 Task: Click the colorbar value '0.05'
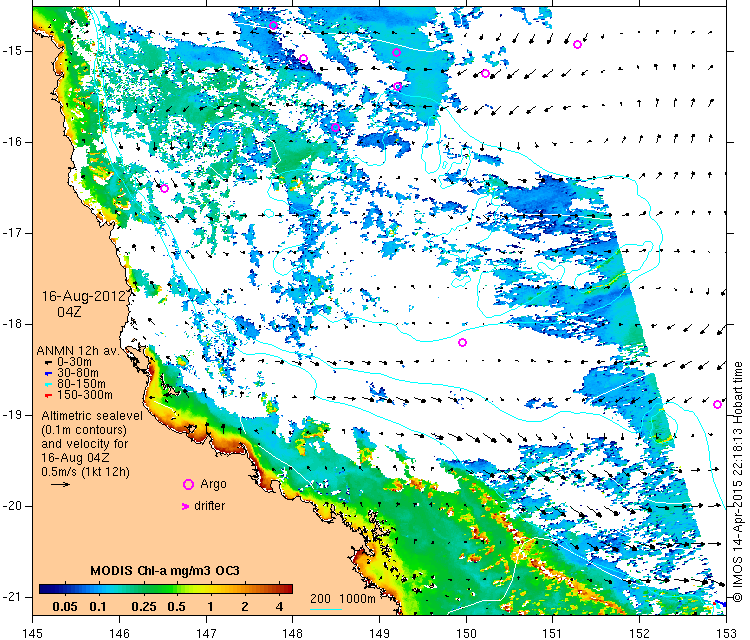65,607
